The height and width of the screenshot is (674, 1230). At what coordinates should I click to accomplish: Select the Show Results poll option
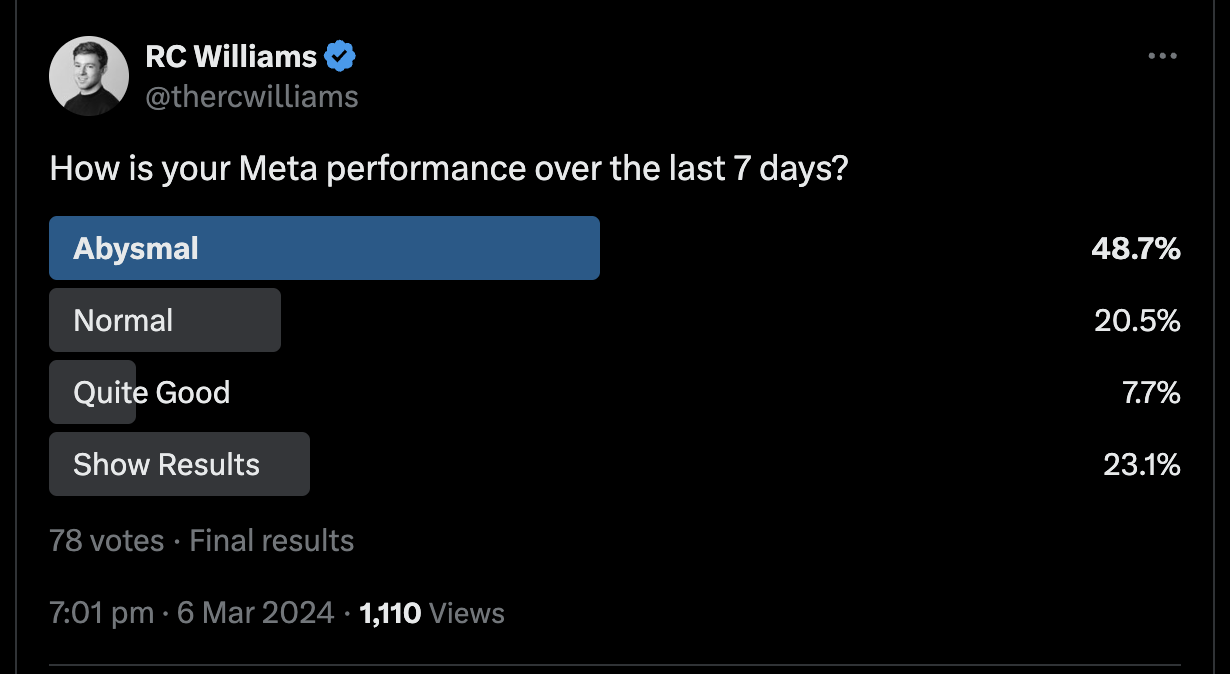[179, 464]
